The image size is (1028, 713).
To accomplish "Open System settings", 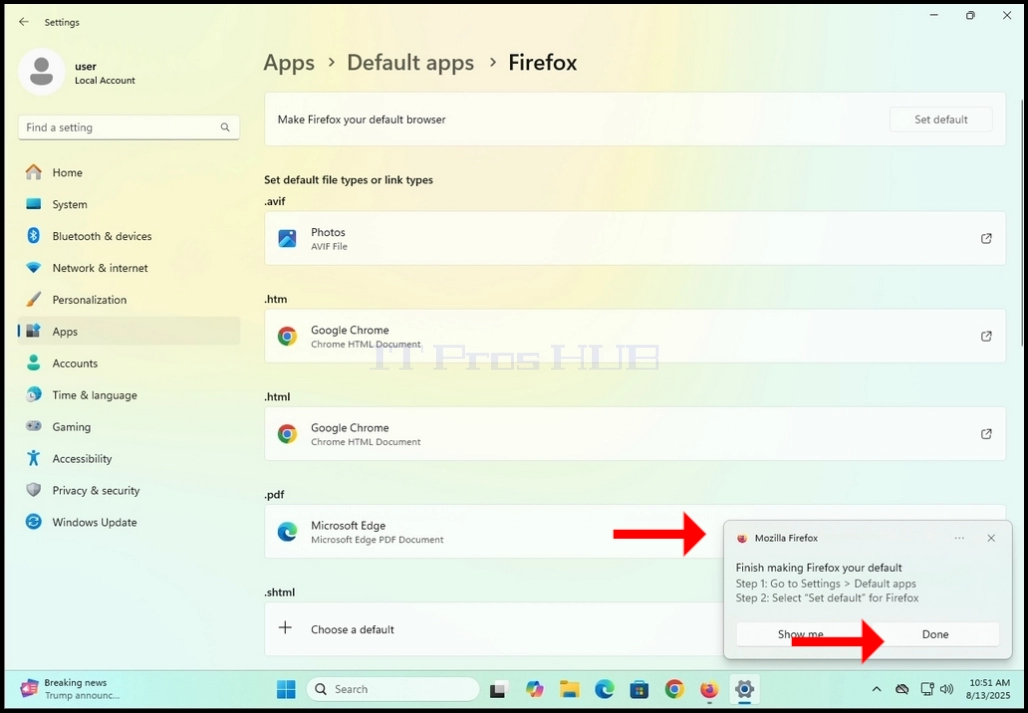I will click(129, 204).
